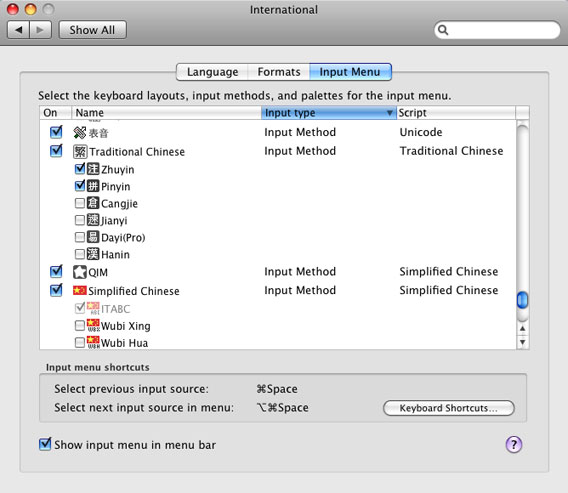This screenshot has width=568, height=493.
Task: Uncheck the Zhuyin checkbox
Action: [80, 168]
